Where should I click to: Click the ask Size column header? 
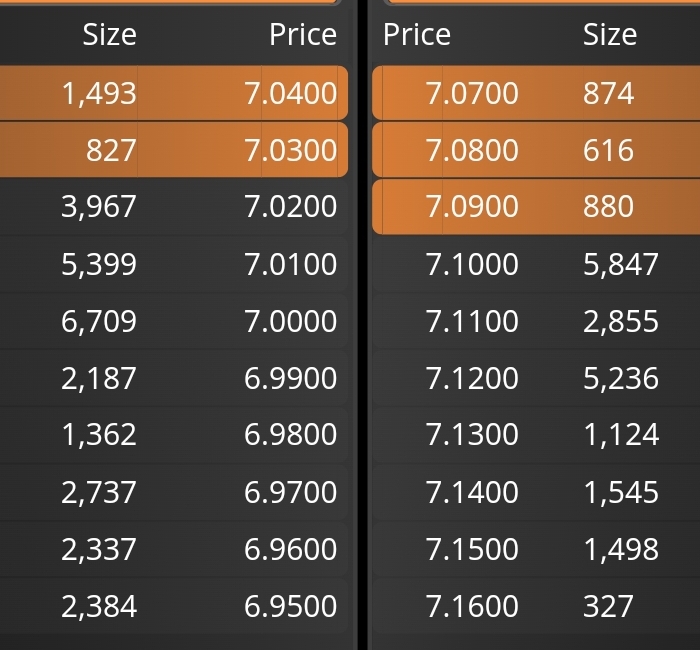(x=610, y=34)
